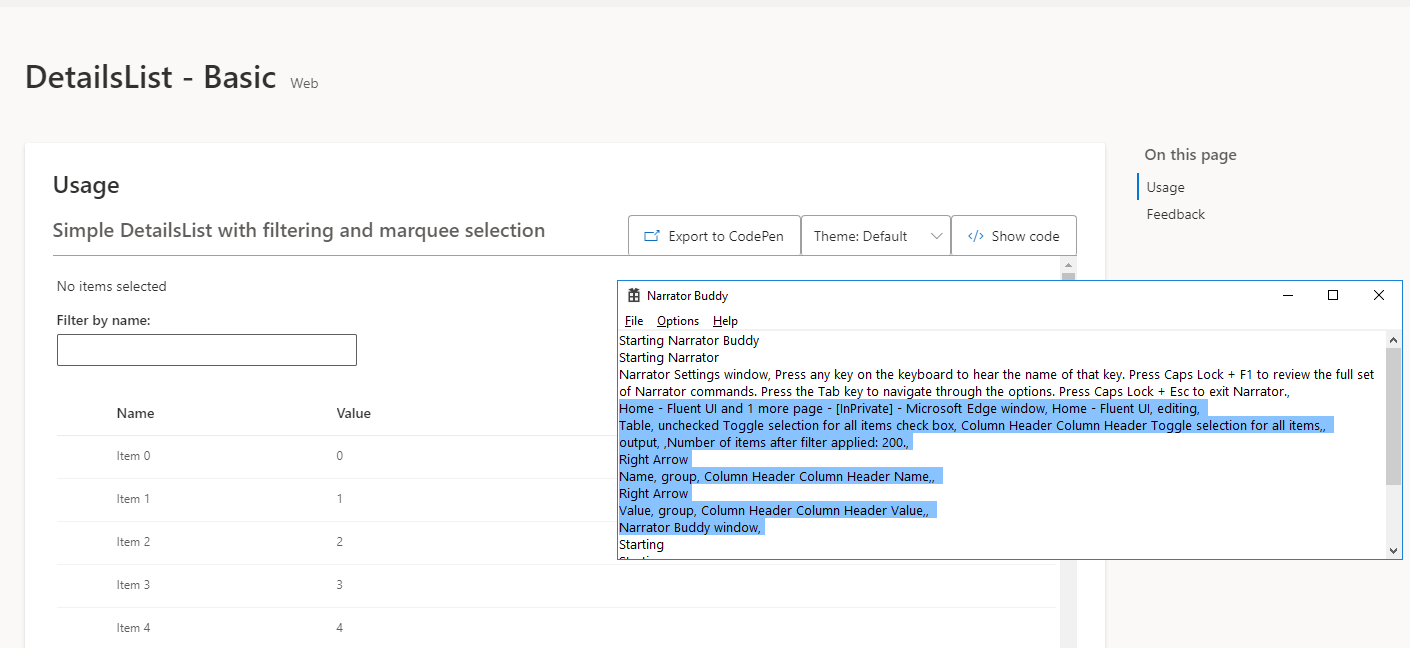Click the scroll-down arrow in Narrator Buddy log
The width and height of the screenshot is (1410, 648).
click(x=1392, y=549)
